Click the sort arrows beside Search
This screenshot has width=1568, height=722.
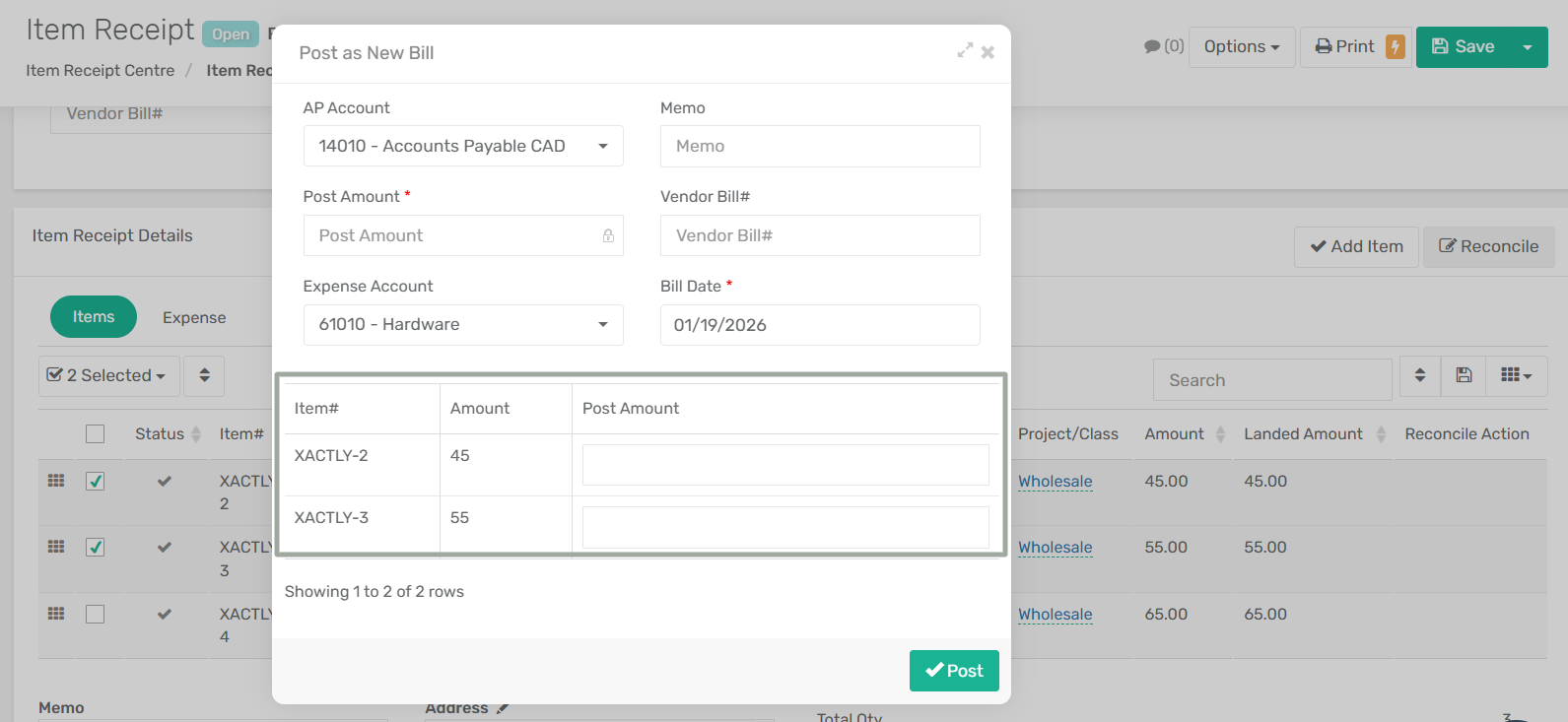pos(1420,375)
